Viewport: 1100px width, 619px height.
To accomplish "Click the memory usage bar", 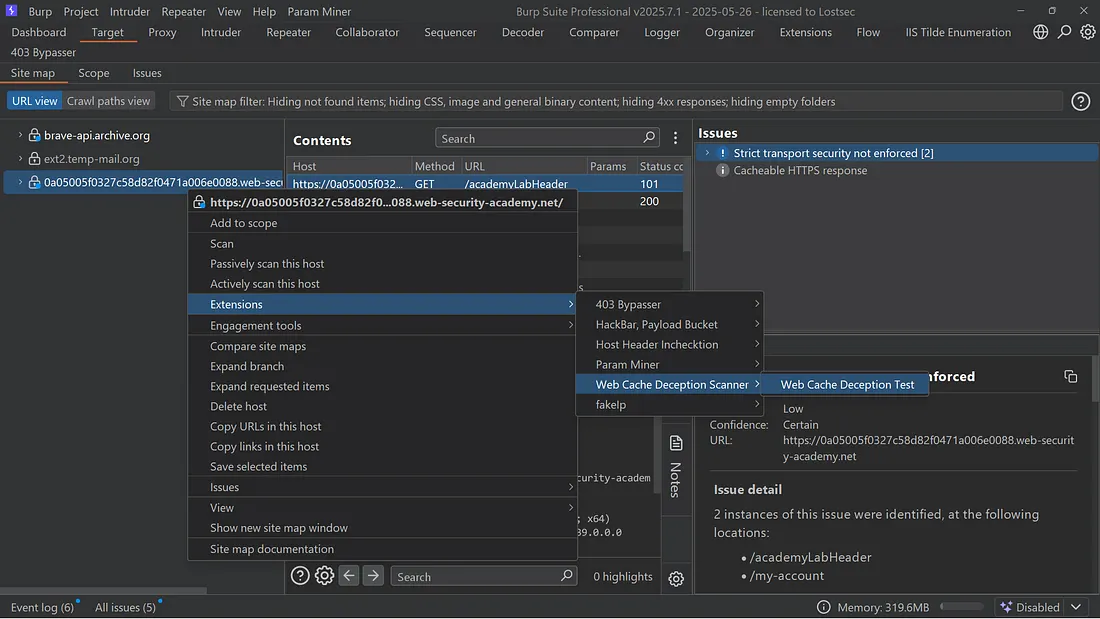I will [962, 606].
